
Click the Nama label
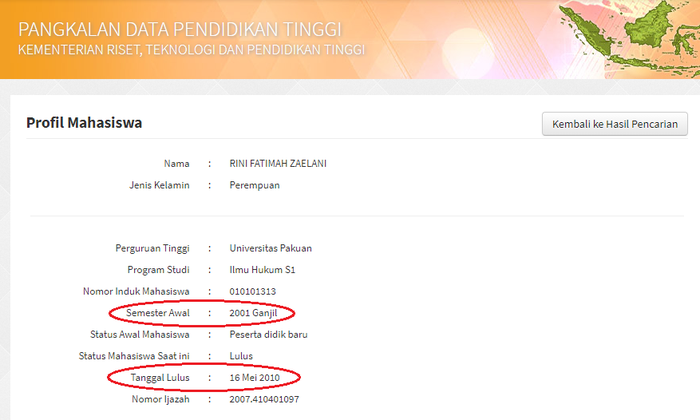pyautogui.click(x=176, y=164)
